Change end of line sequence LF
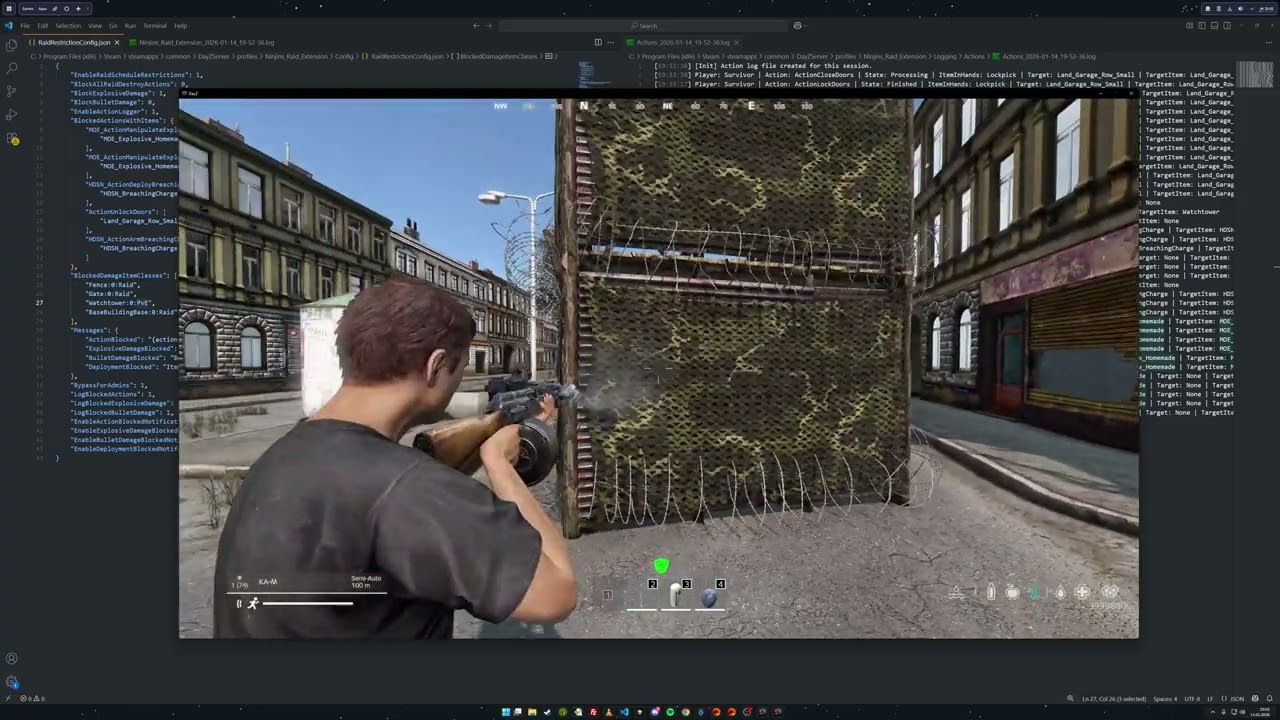Screen dimensions: 1280x720 point(1210,698)
